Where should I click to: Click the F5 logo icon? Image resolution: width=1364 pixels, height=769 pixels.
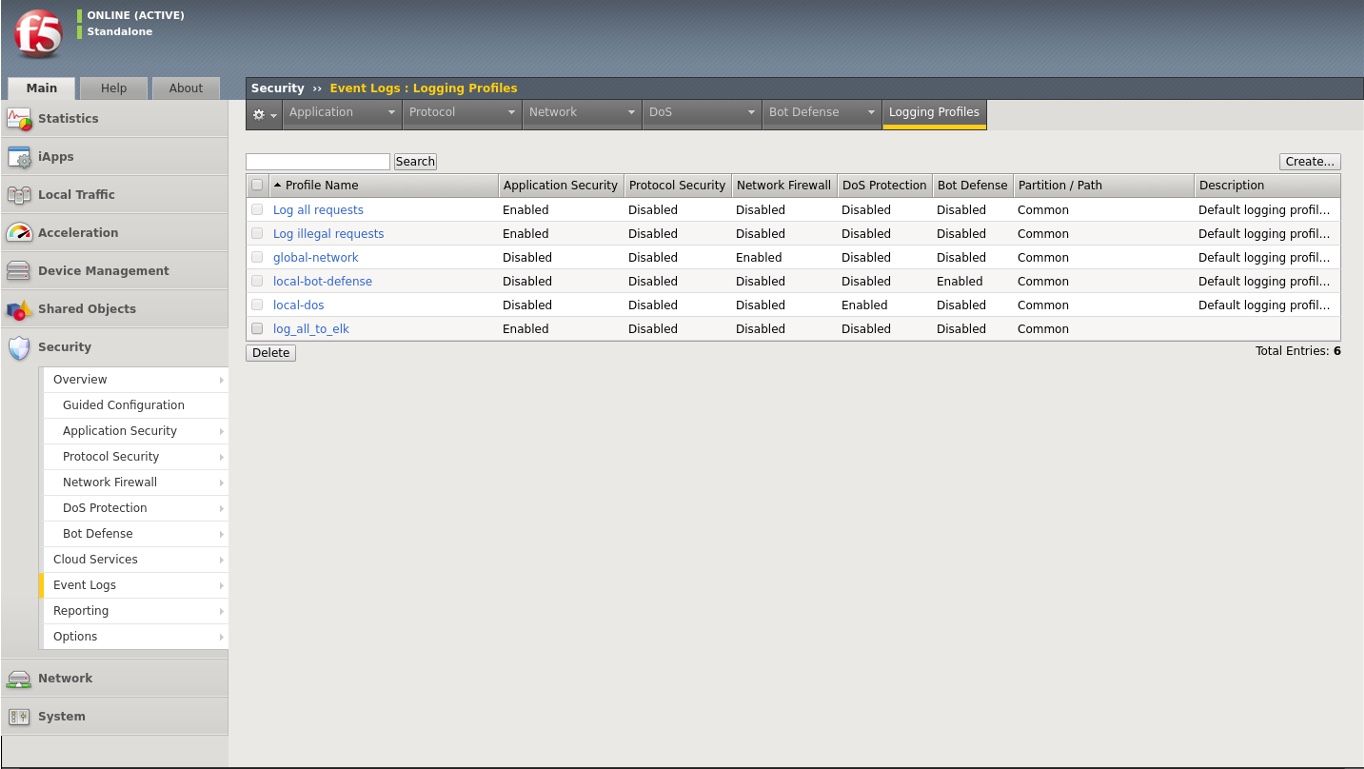coord(38,35)
